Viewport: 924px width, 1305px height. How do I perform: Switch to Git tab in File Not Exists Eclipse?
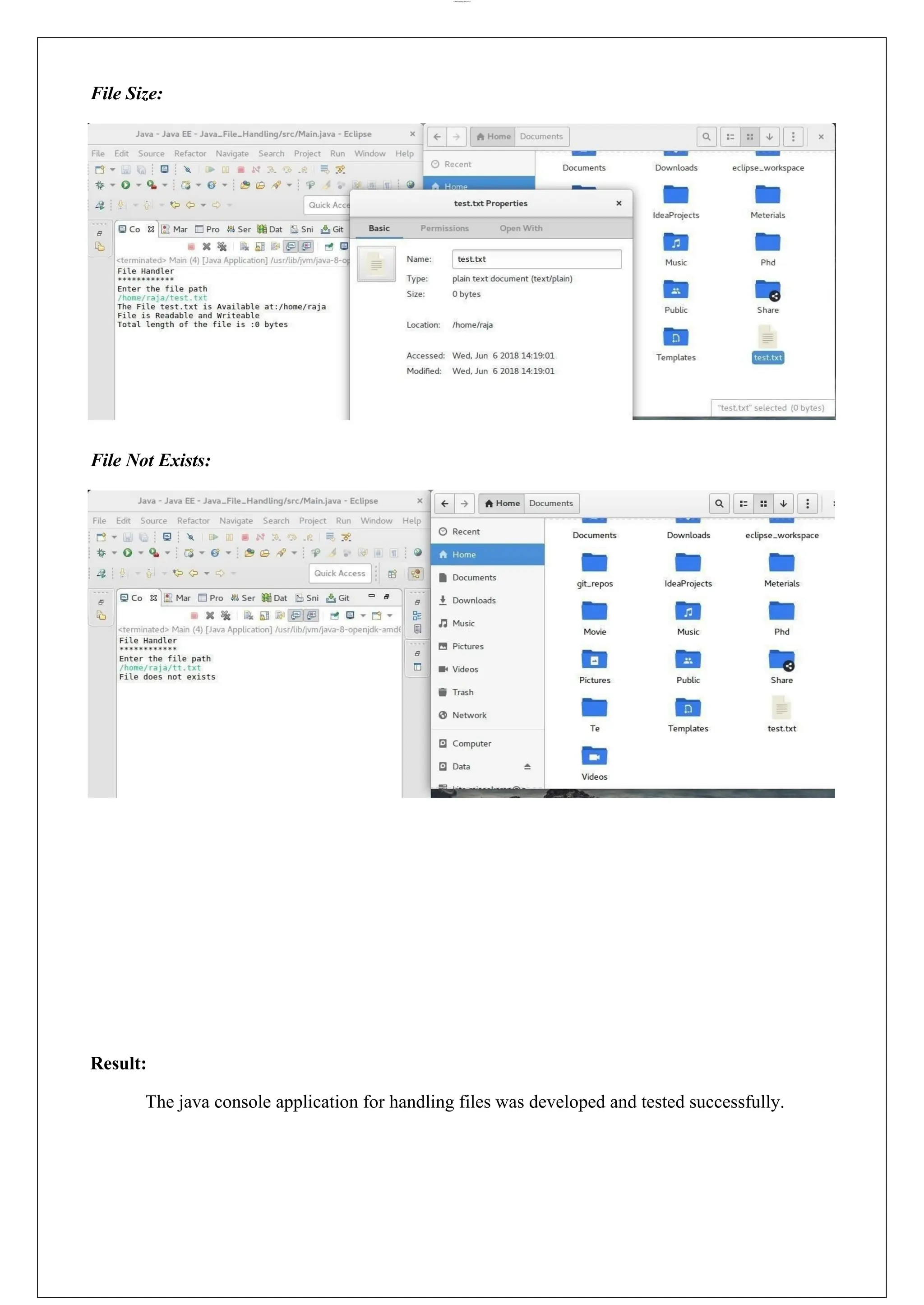338,598
